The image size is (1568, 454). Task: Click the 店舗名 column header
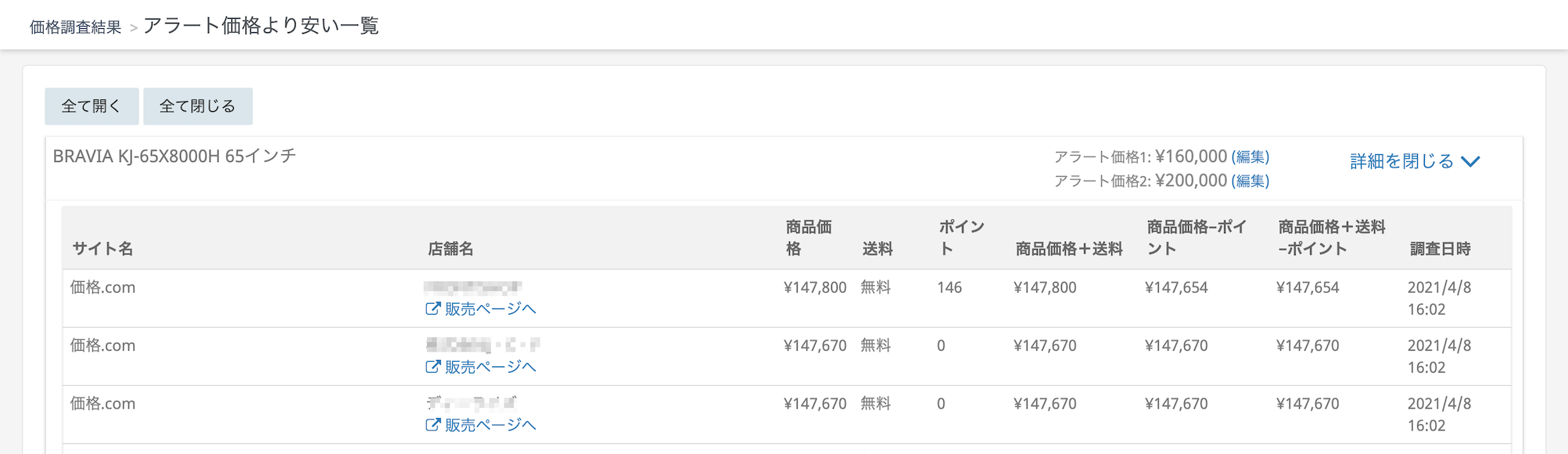click(450, 249)
